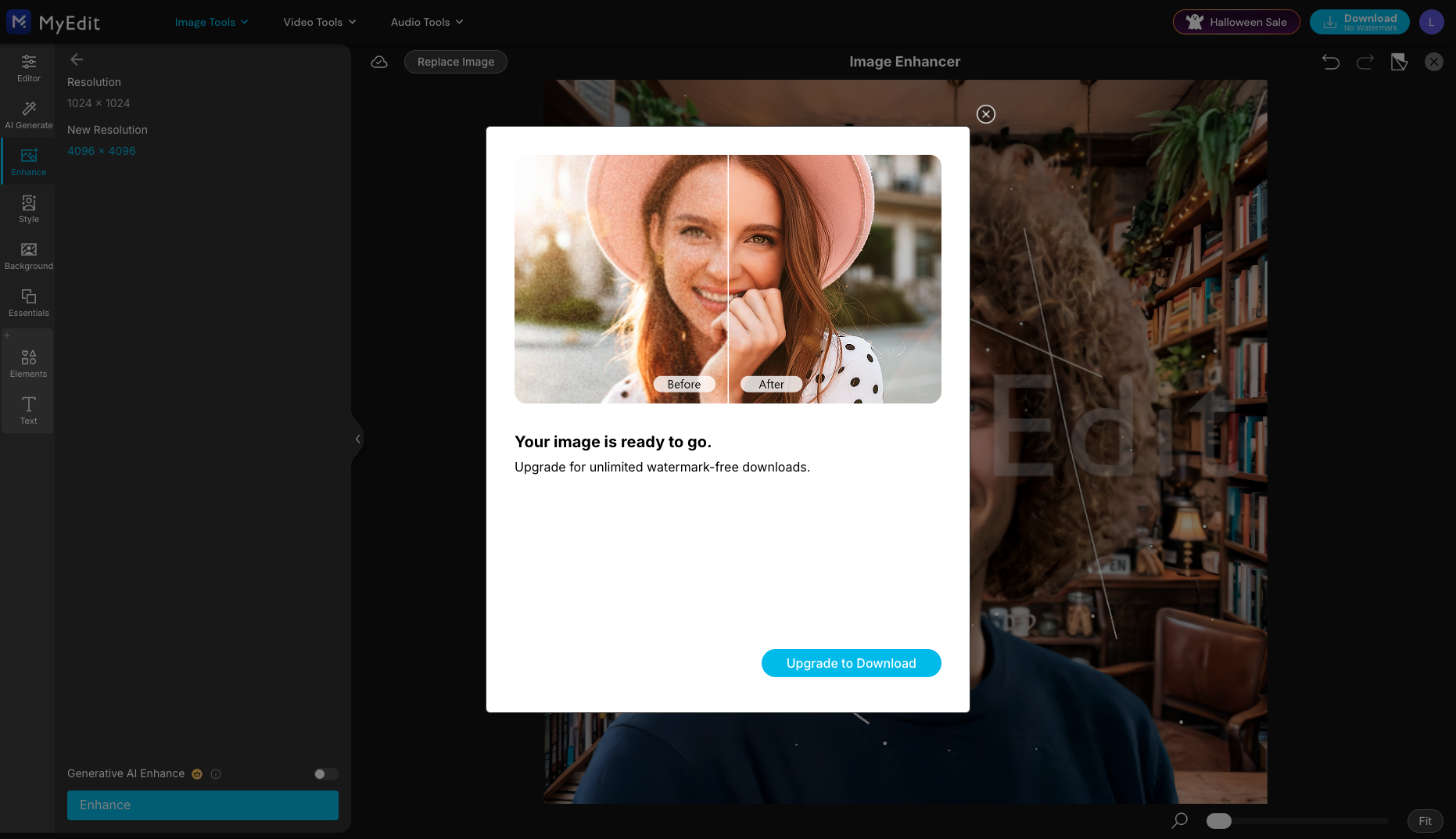Screen dimensions: 1456x839
Task: Open the Style tool
Action: (x=29, y=209)
